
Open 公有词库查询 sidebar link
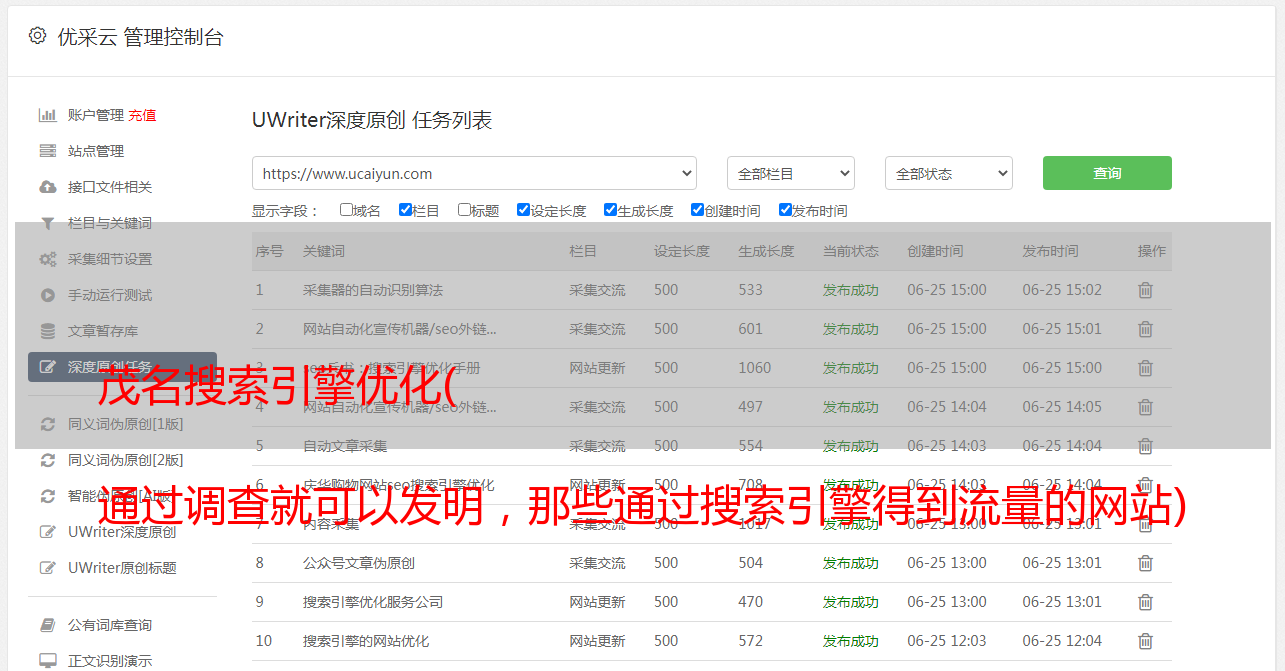tap(110, 625)
